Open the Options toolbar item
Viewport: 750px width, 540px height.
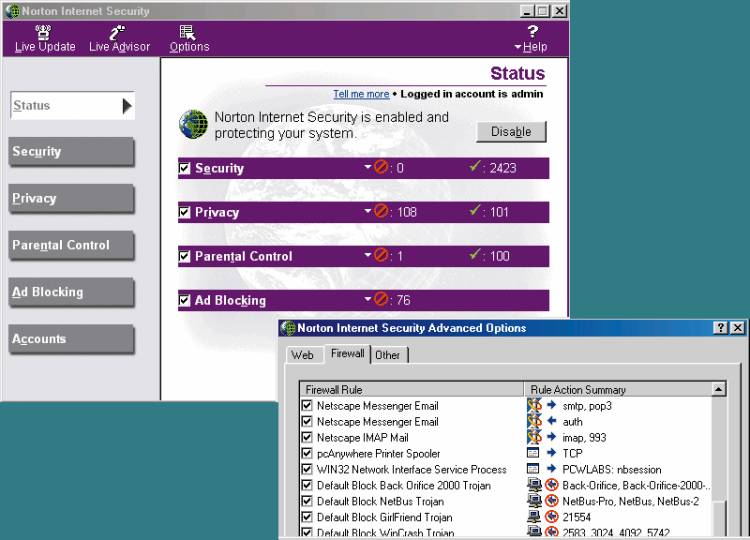(x=189, y=38)
